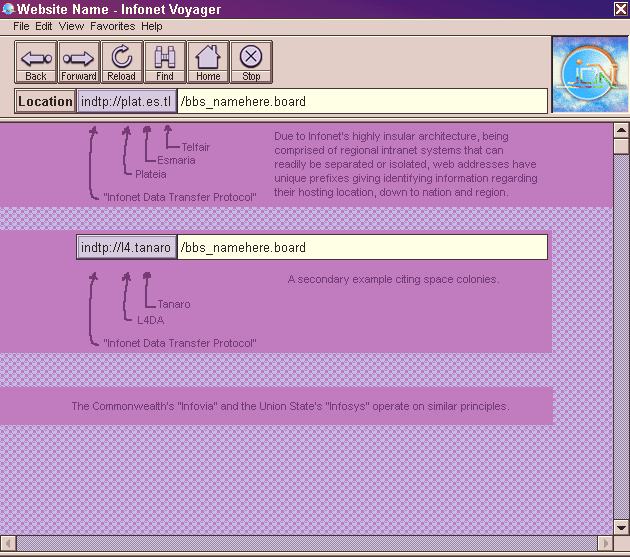Reload the page with the Reload icon
Viewport: 630px width, 557px height.
point(122,62)
